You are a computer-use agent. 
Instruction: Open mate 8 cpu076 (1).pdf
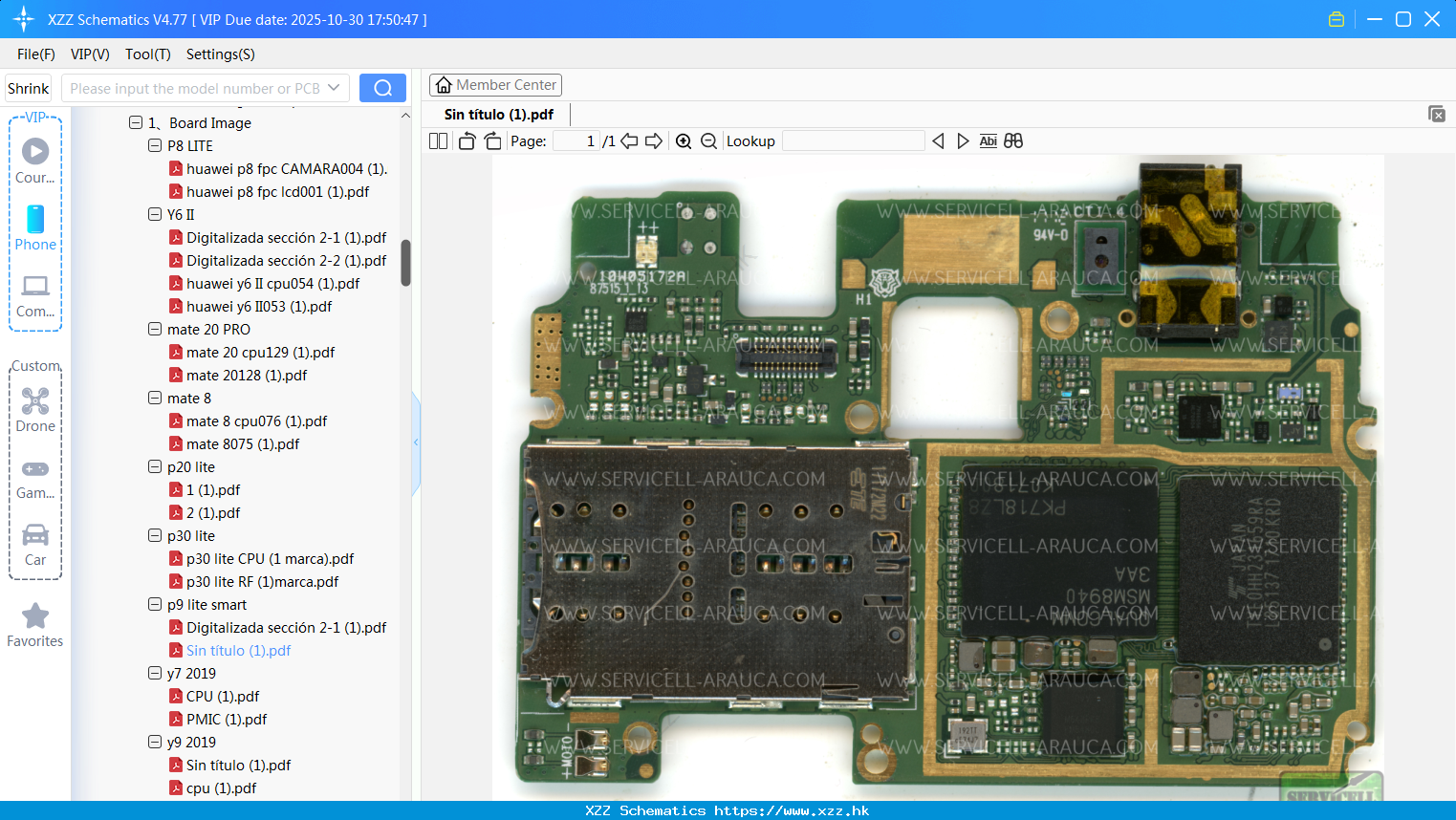click(249, 421)
